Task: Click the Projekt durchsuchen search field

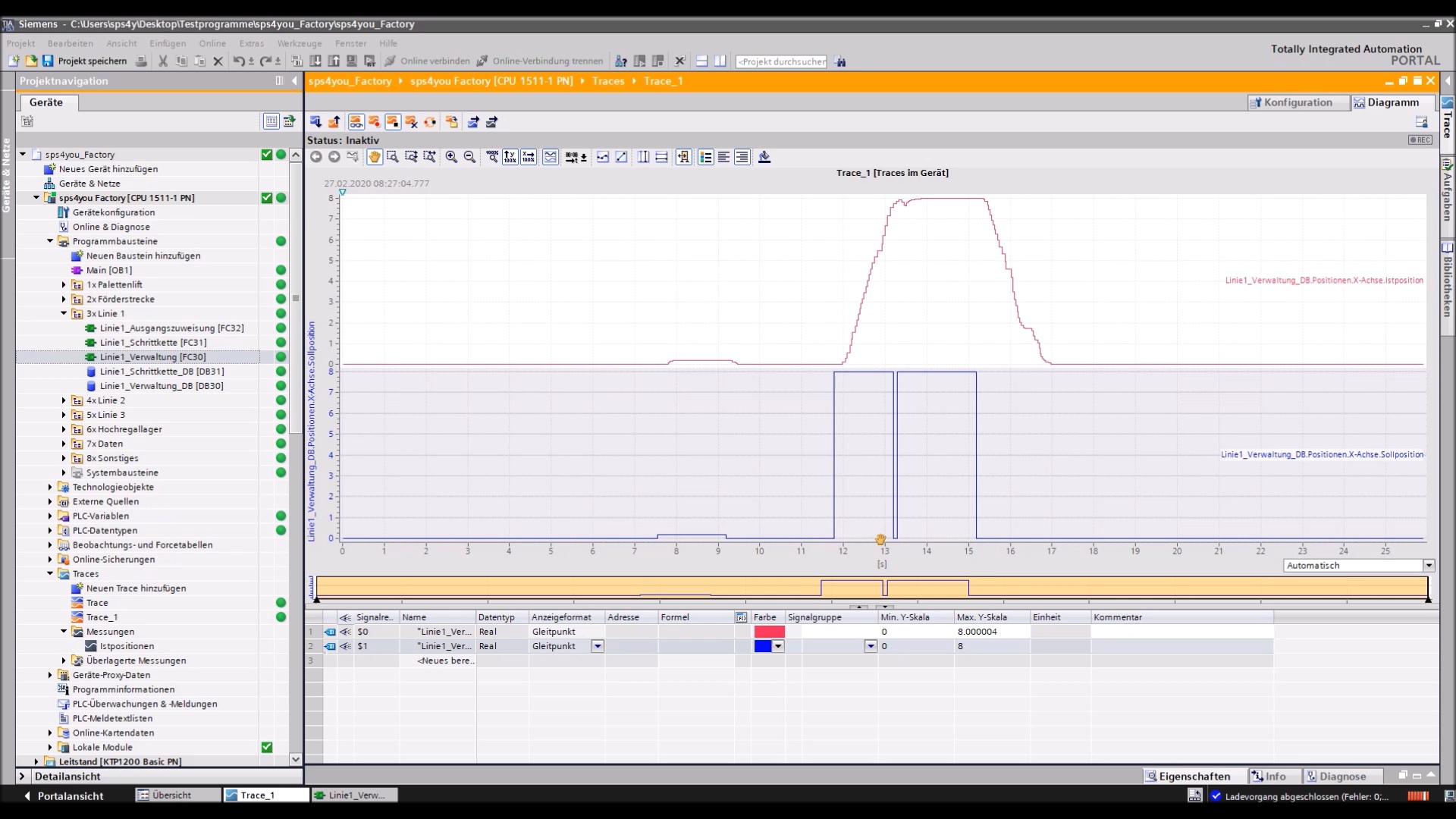Action: click(782, 61)
